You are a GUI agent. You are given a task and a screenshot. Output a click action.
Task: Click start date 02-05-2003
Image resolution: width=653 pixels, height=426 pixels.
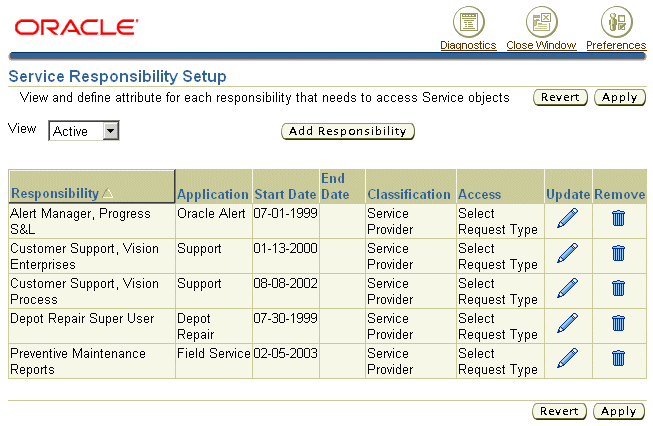pos(286,354)
